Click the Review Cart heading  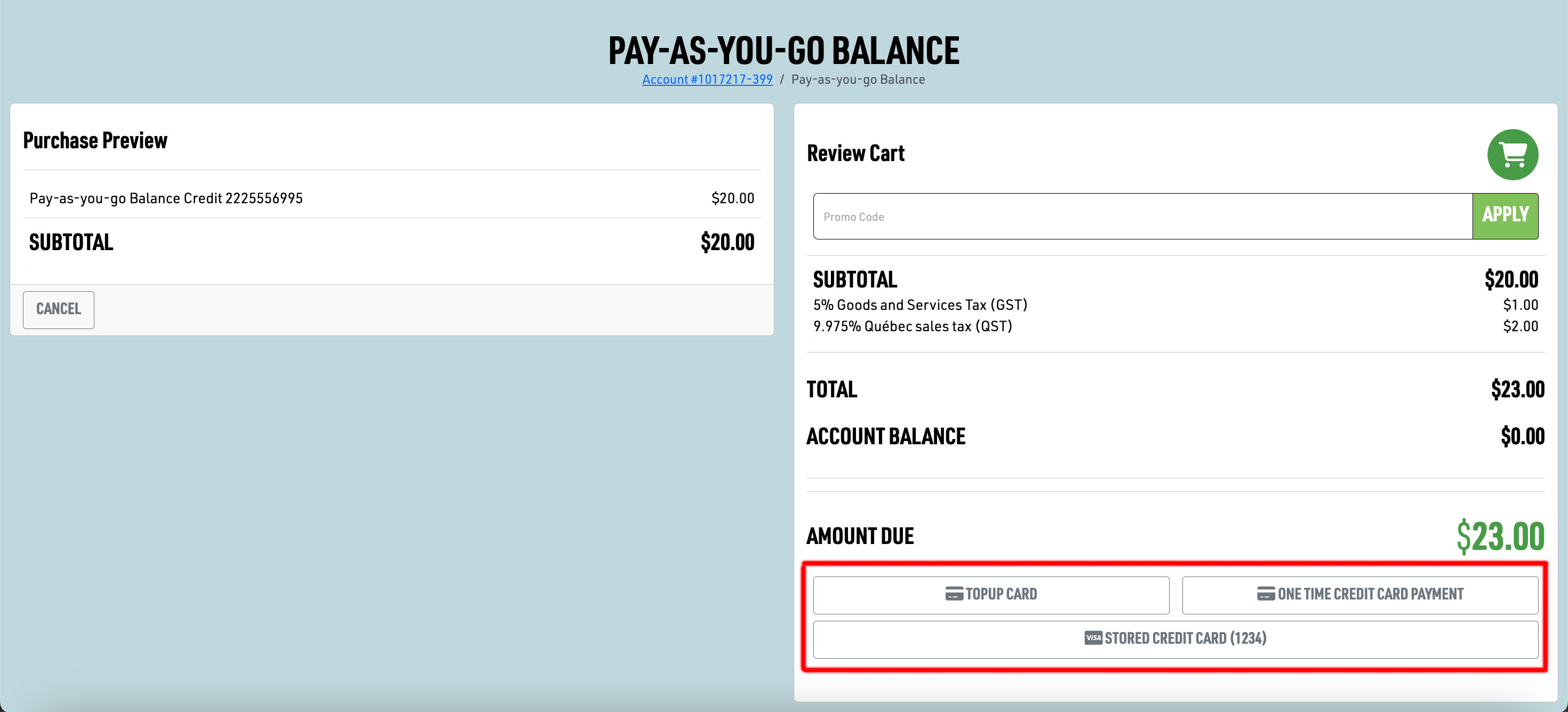click(x=855, y=154)
